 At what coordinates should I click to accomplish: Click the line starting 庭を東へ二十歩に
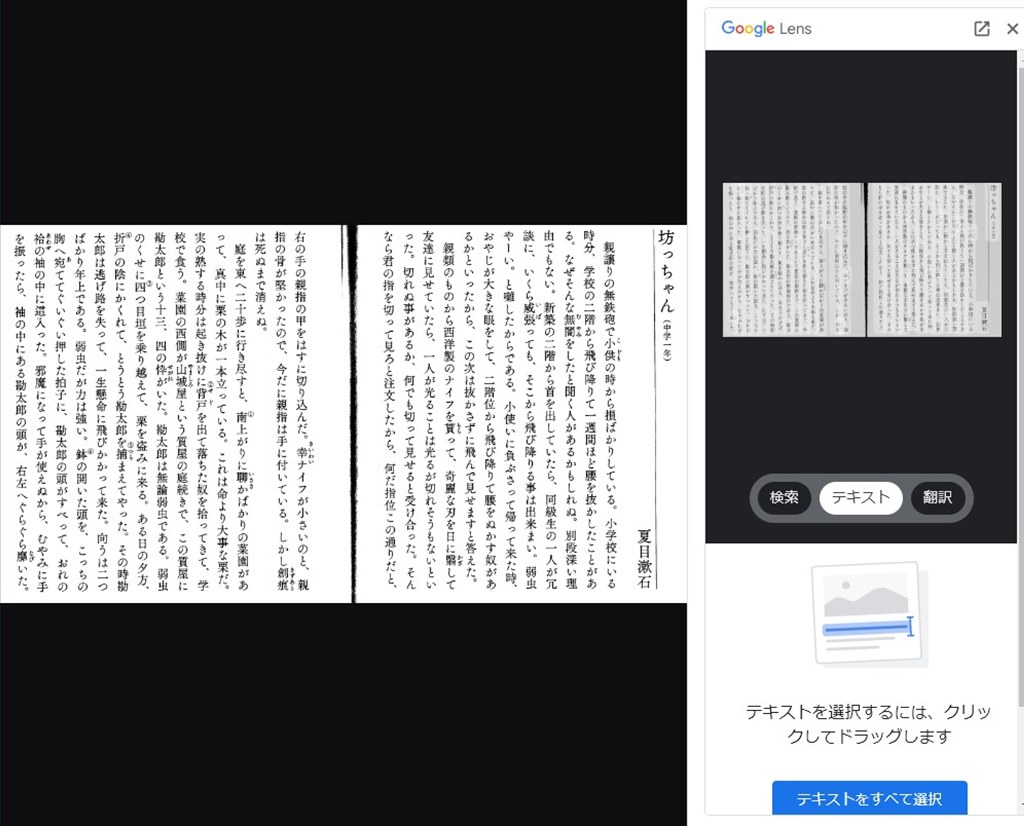coord(242,417)
